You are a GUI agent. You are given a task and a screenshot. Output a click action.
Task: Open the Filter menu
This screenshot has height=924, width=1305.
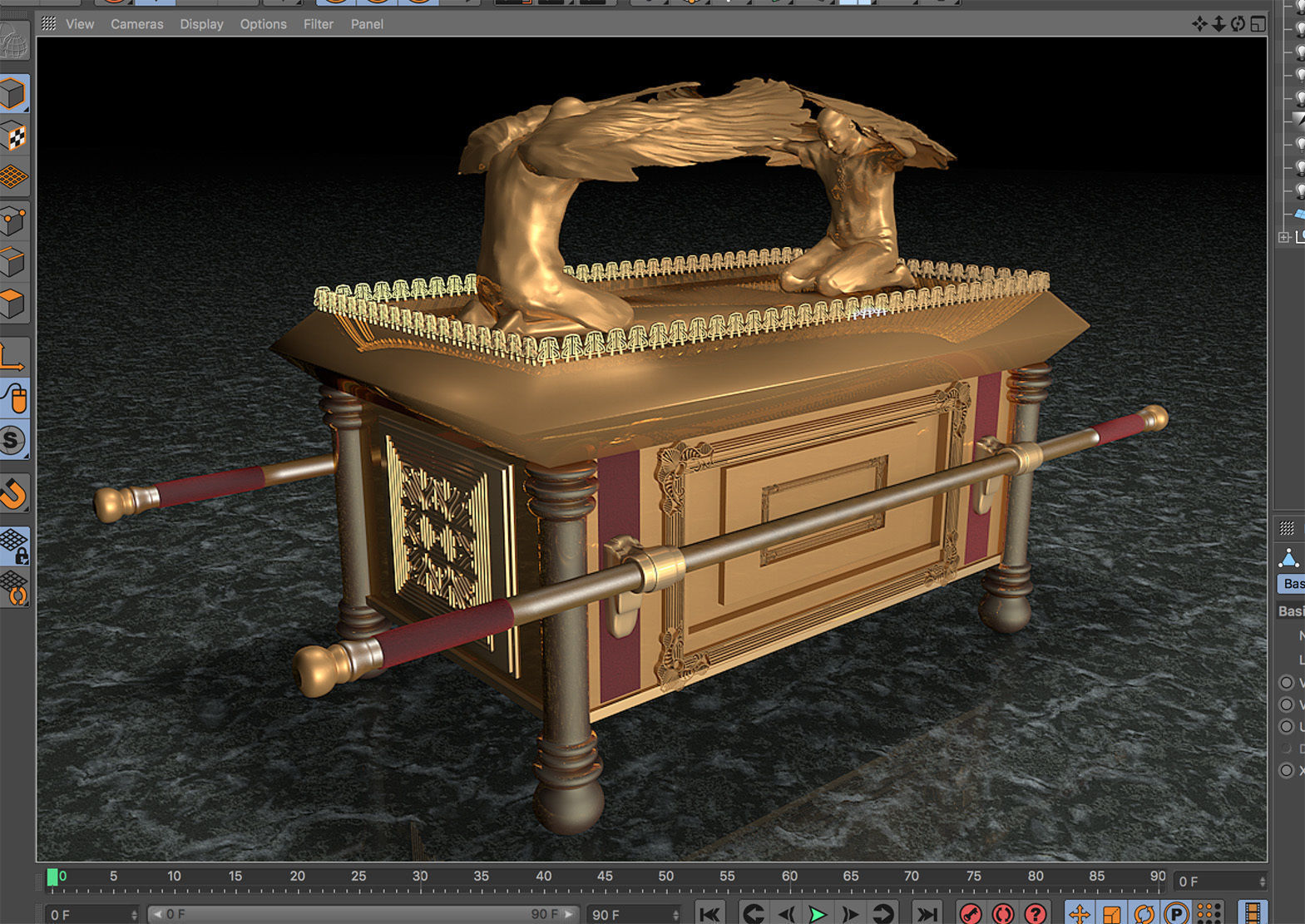pos(319,24)
